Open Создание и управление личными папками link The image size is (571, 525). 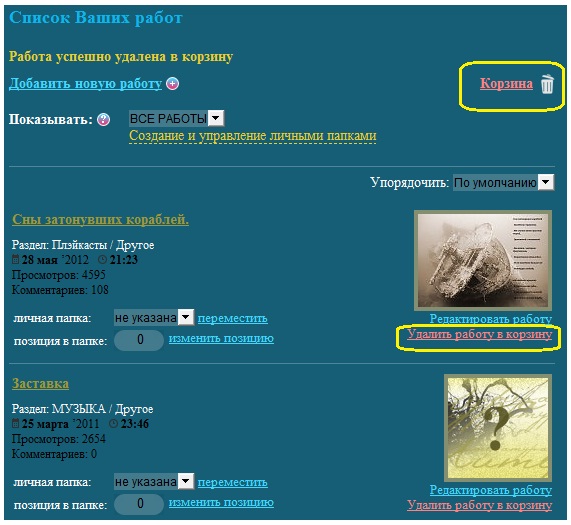click(253, 136)
